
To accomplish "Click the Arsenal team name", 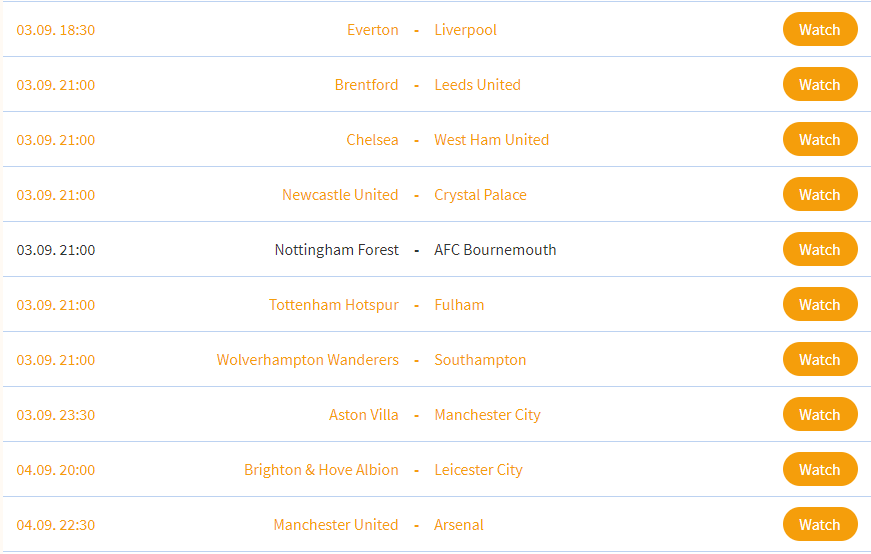I will pyautogui.click(x=458, y=525).
